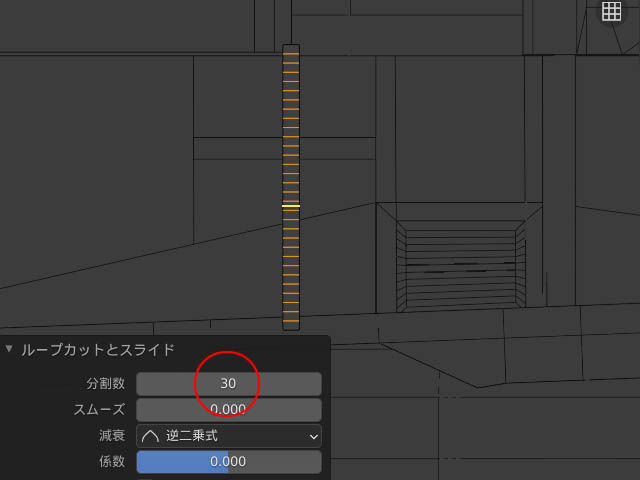Screen dimensions: 640x480
Task: Collapse the ループカットとスライド panel
Action: pyautogui.click(x=9, y=349)
